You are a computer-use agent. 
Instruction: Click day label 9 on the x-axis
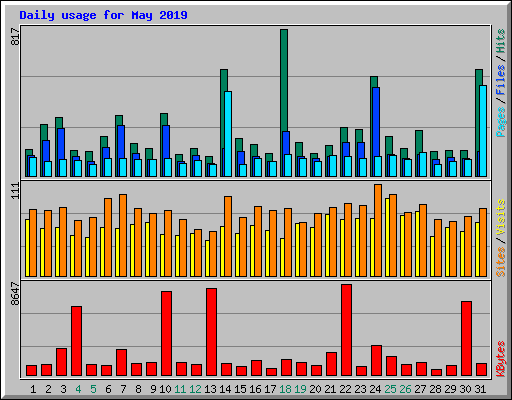click(x=153, y=389)
